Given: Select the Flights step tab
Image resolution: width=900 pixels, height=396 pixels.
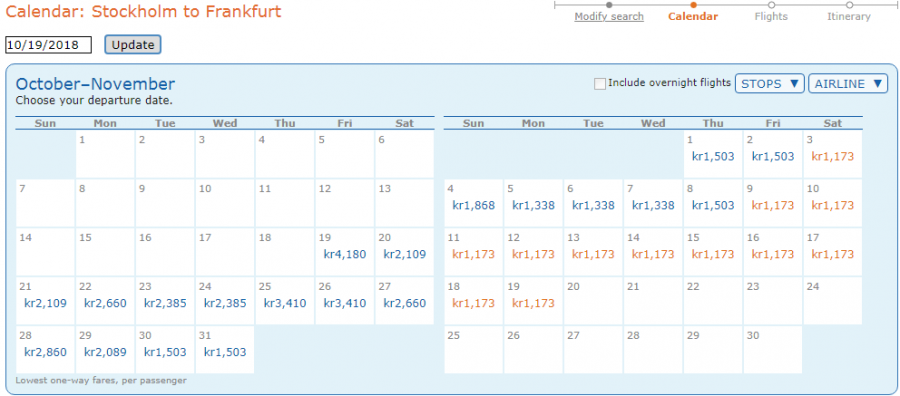Looking at the screenshot, I should (x=771, y=17).
